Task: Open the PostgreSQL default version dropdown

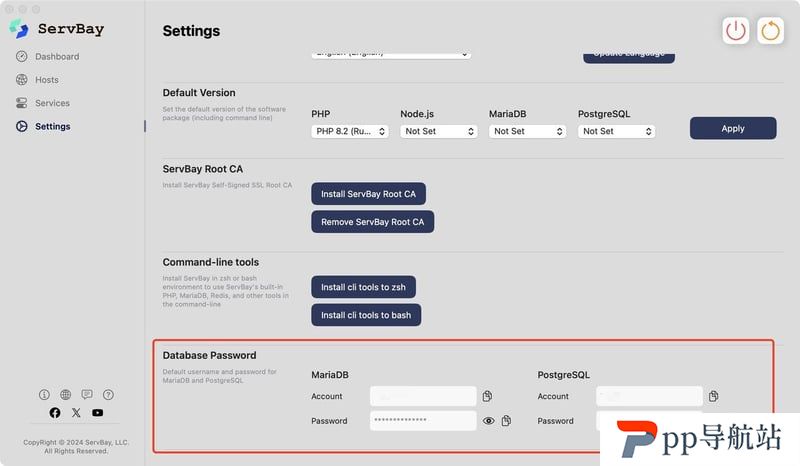Action: point(616,131)
